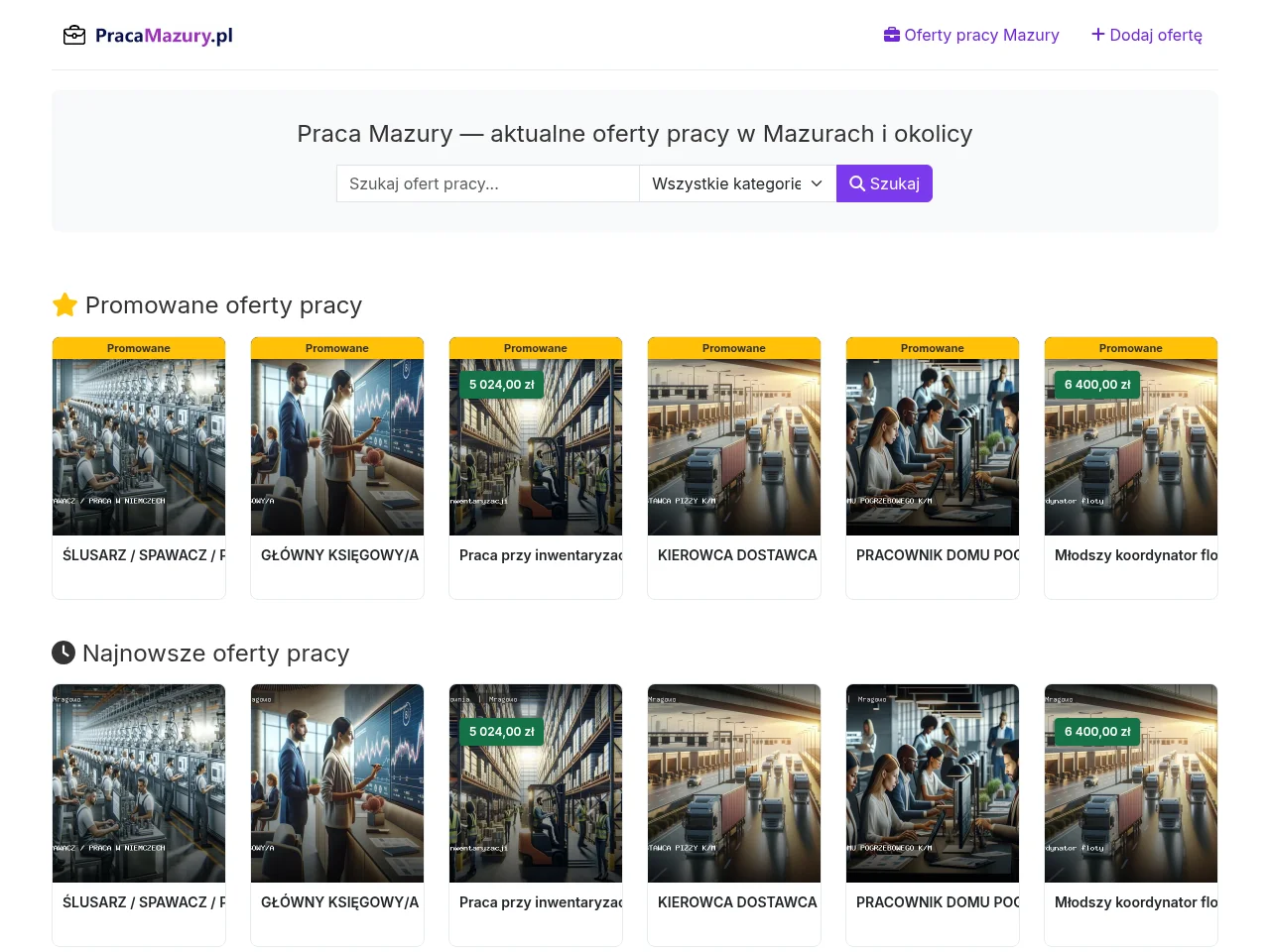Click promoted GŁÓWNY KSIĘGOWY/A title text
Viewport: 1270px width, 952px height.
[340, 555]
